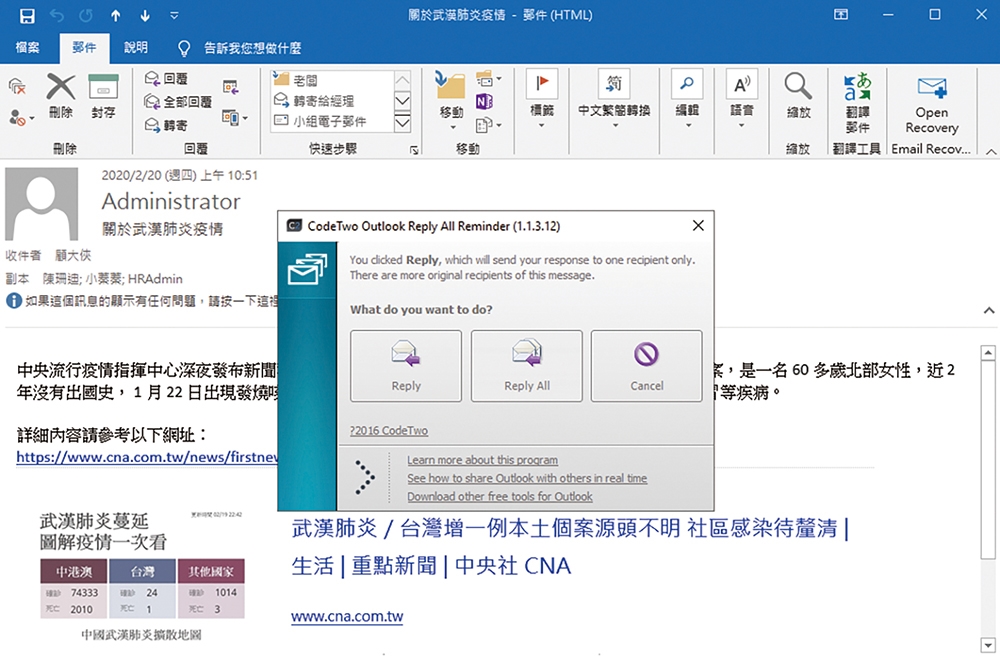Open the ?2016 CodeTwo link
The width and height of the screenshot is (1000, 662).
[389, 430]
